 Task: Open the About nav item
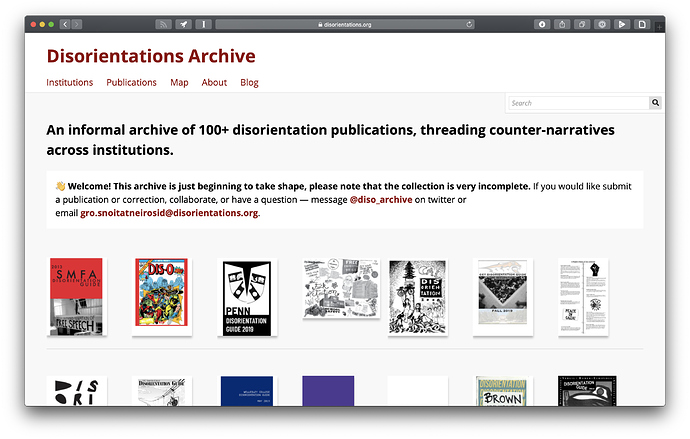[214, 82]
